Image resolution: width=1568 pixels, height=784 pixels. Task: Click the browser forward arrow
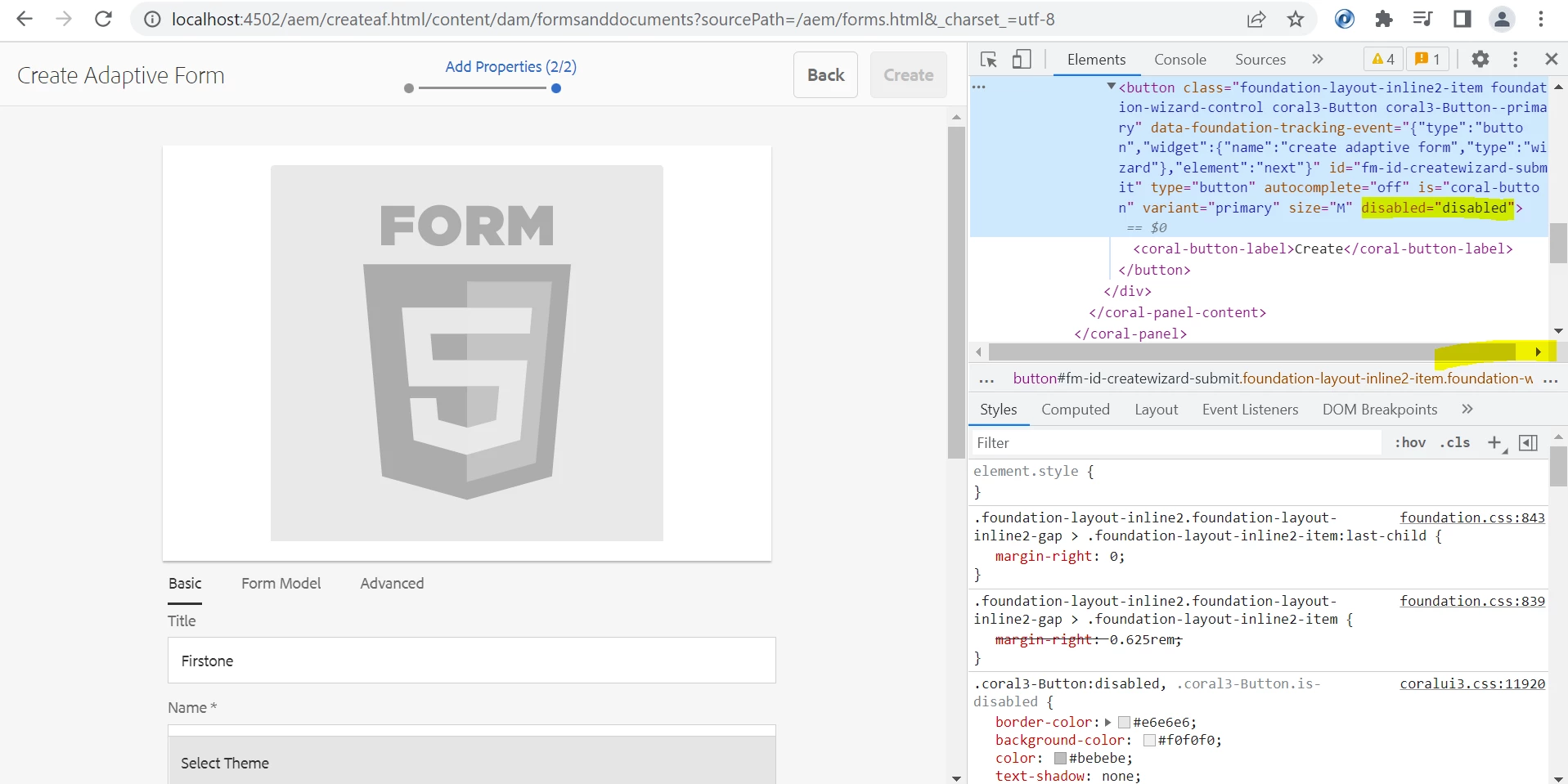point(64,19)
